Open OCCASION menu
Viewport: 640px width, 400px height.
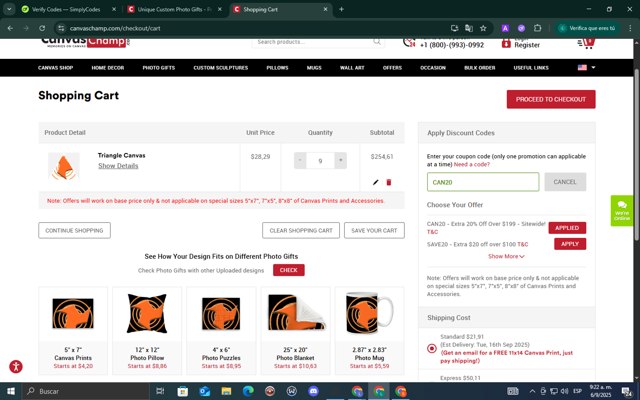pyautogui.click(x=433, y=68)
